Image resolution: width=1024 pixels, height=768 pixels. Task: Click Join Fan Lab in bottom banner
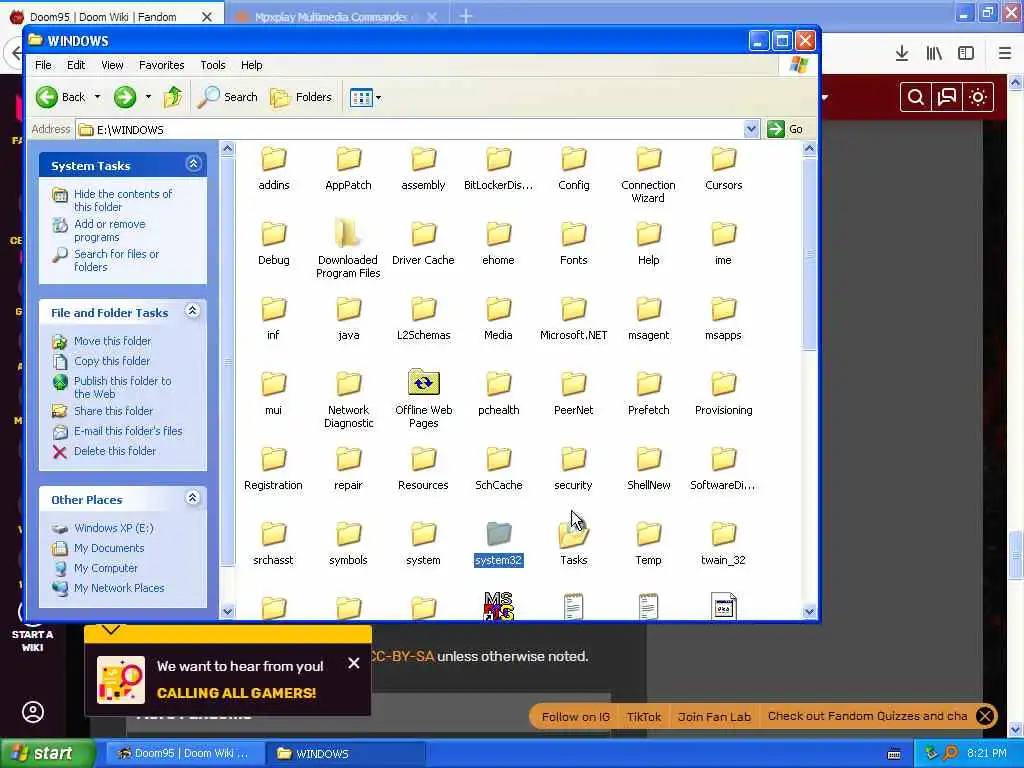coord(714,716)
